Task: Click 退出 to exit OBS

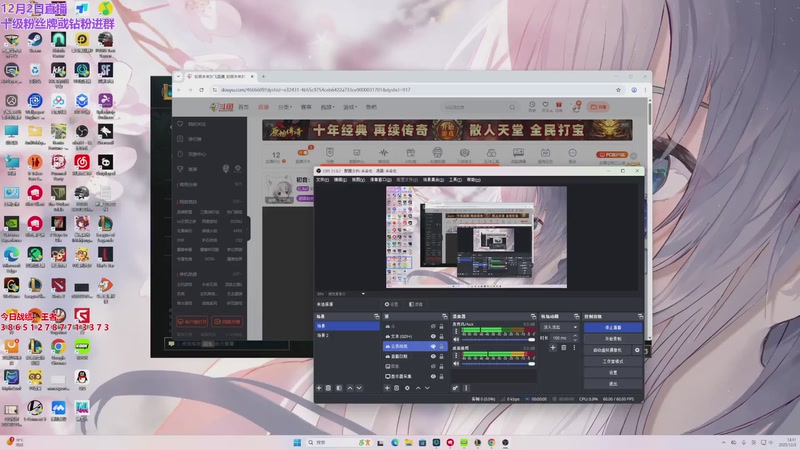Action: (613, 384)
